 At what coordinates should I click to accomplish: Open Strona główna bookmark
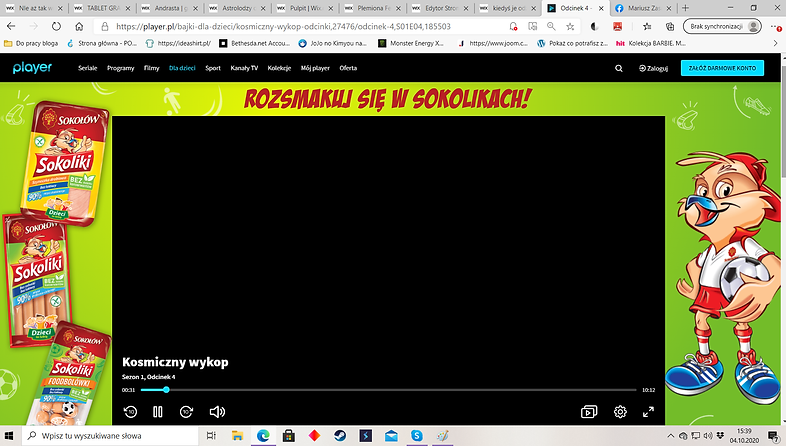[x=102, y=44]
